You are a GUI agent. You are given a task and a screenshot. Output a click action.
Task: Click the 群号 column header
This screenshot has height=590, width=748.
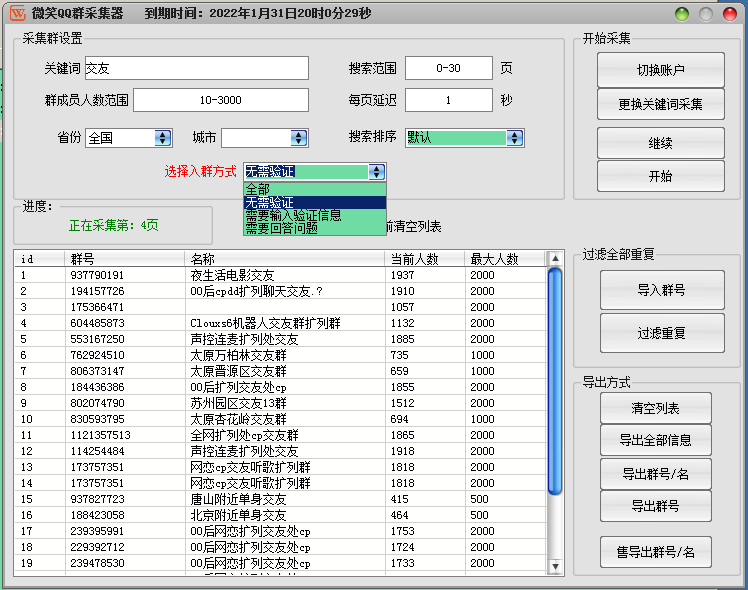[124, 259]
